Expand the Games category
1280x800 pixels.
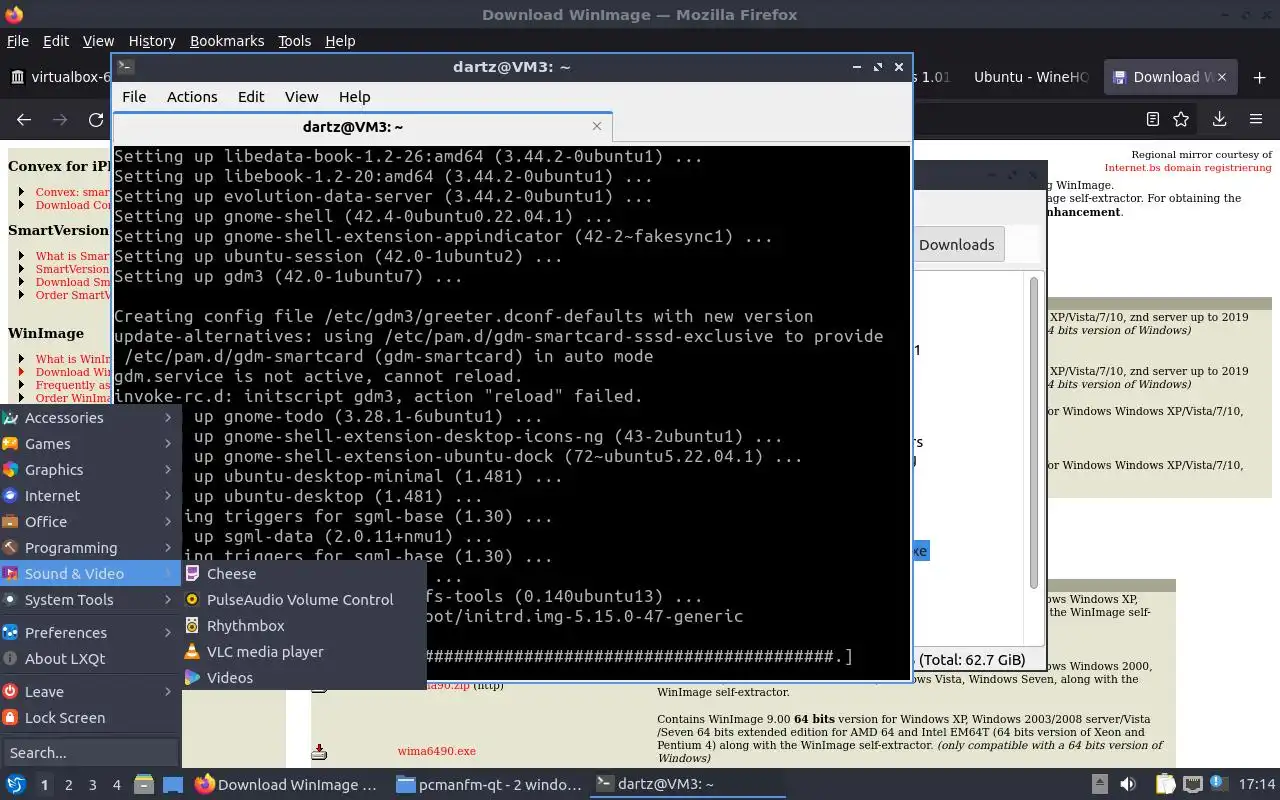coord(90,444)
